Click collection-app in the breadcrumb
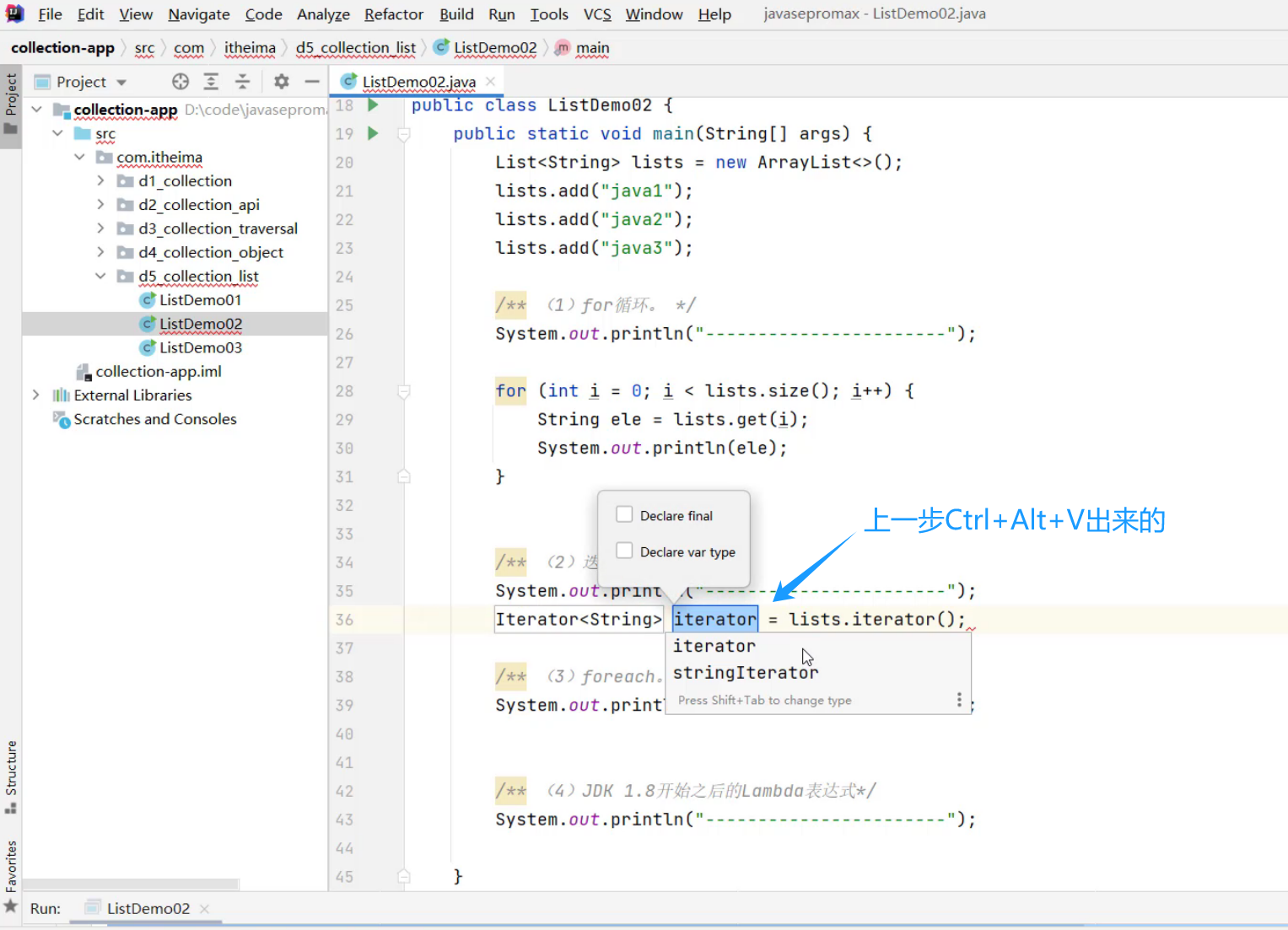 tap(62, 48)
